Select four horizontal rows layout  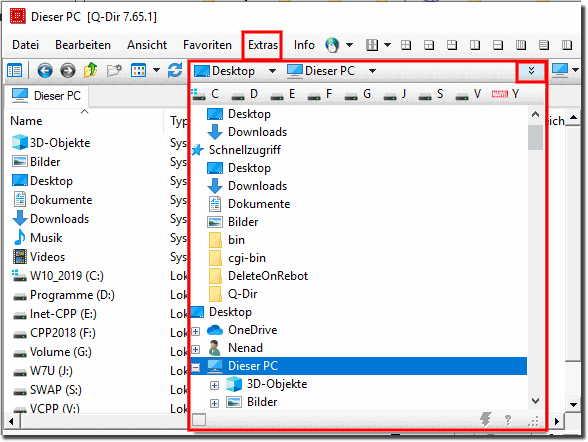point(544,45)
